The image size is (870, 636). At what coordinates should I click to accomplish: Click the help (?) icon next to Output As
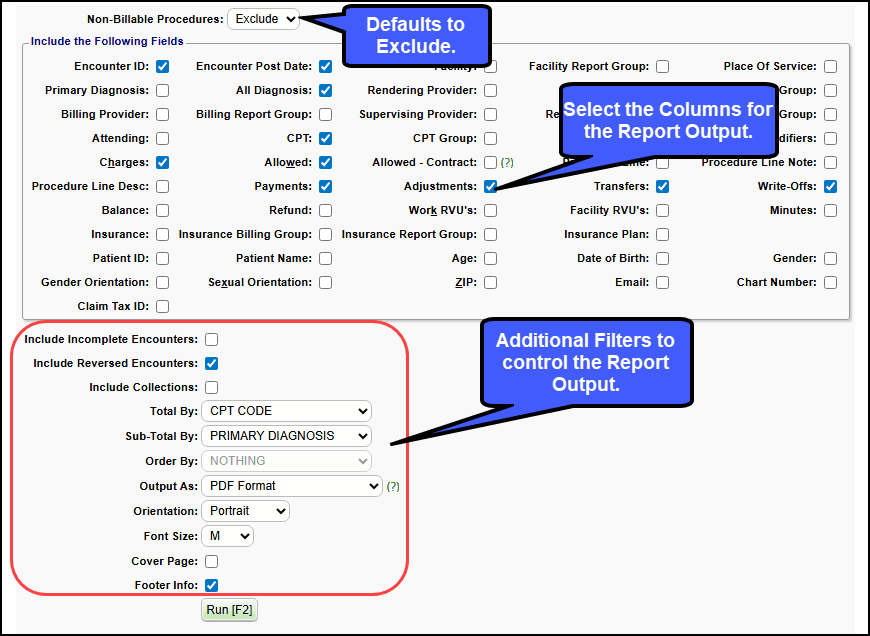point(393,487)
